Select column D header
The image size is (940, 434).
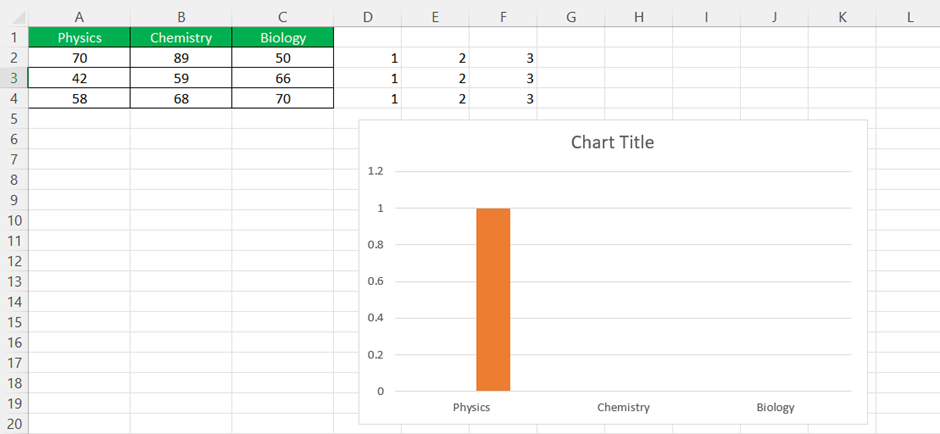[368, 17]
